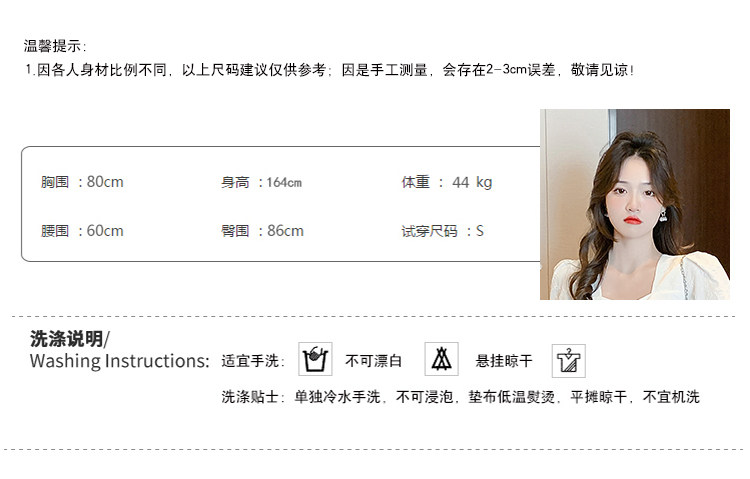The image size is (750, 479).
Task: Click the 悬挂晾干 label
Action: pyautogui.click(x=504, y=361)
